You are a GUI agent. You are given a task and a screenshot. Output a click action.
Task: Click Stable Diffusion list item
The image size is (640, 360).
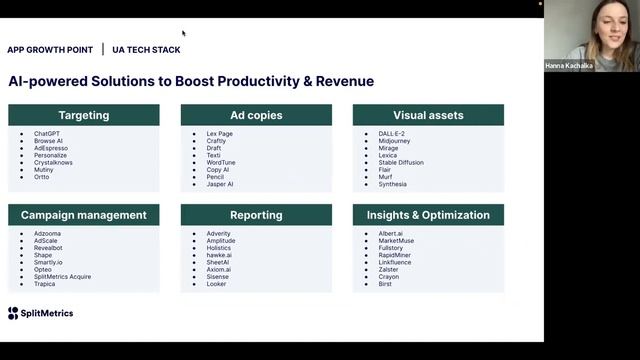[401, 162]
